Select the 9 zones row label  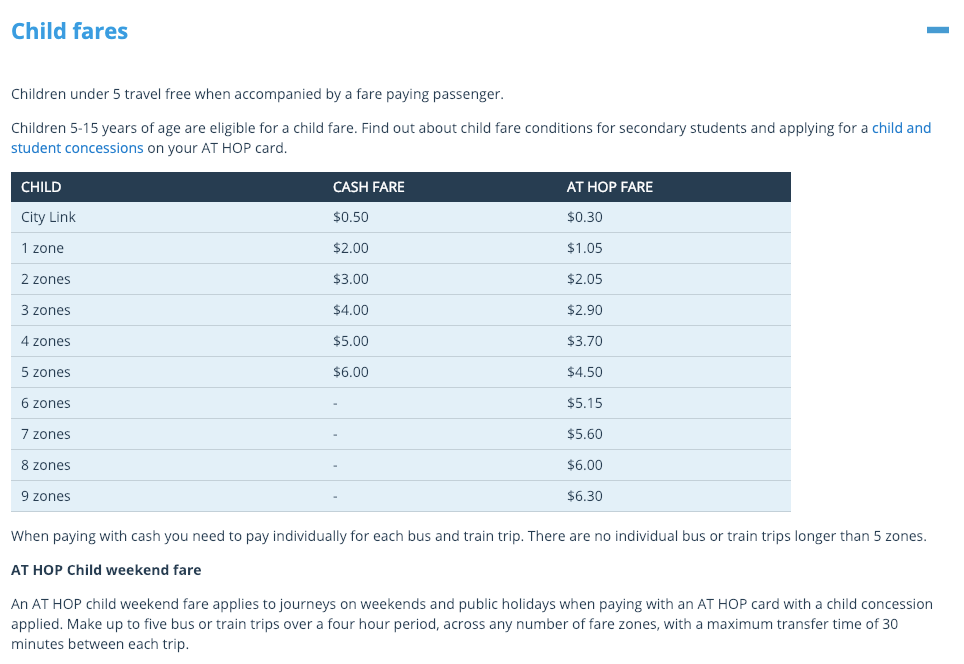45,496
